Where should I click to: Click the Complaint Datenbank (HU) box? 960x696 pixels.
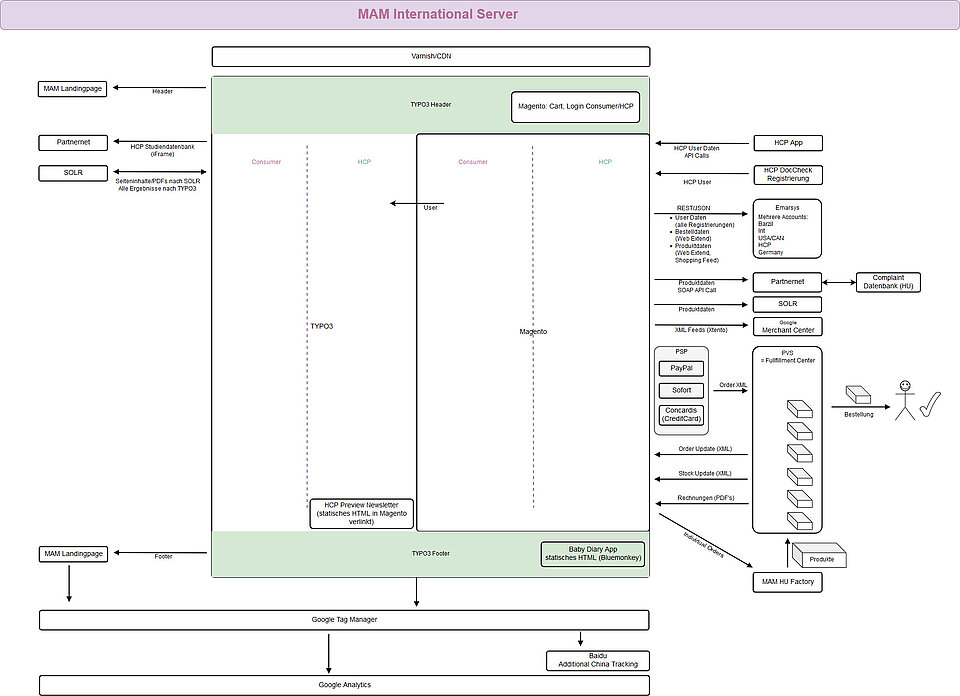888,282
